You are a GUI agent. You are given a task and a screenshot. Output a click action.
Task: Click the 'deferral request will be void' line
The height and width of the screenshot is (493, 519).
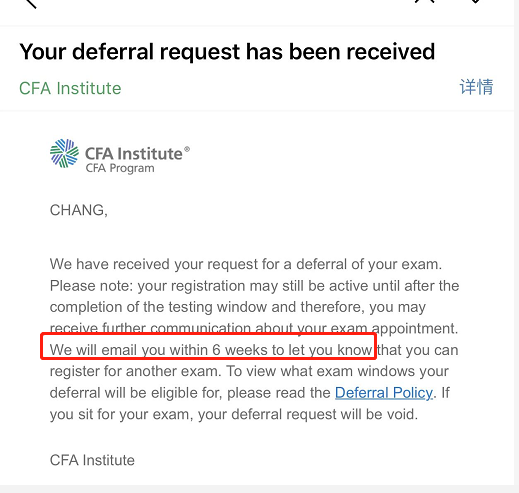[234, 414]
